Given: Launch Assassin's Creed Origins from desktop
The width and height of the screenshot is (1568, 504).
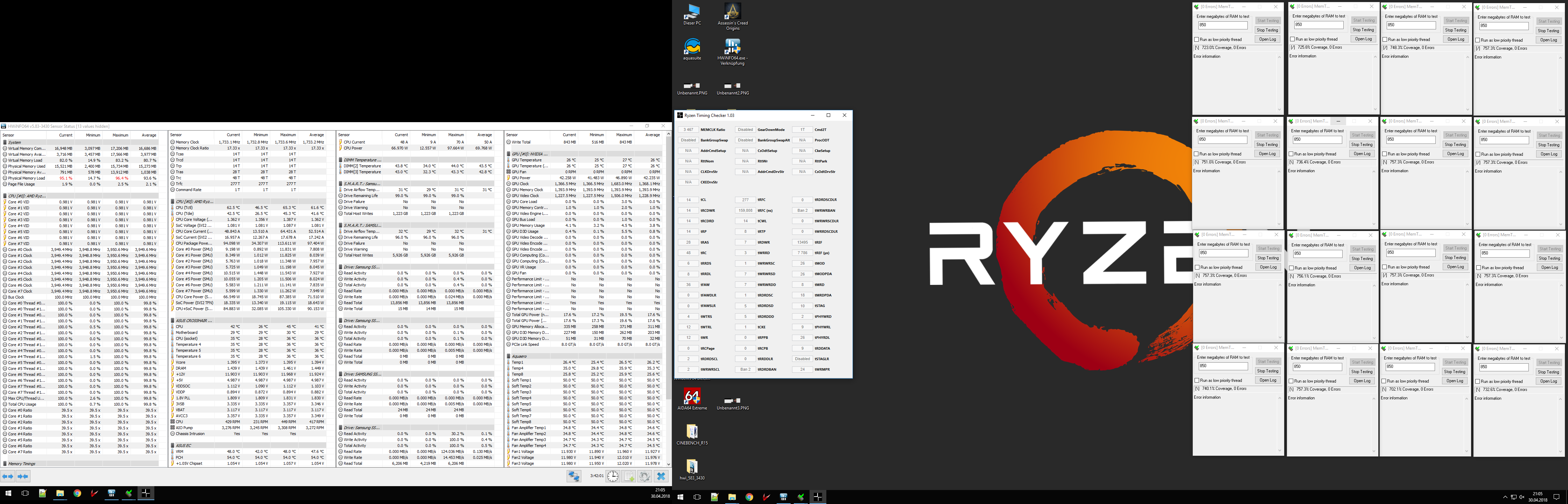Looking at the screenshot, I should pos(732,16).
